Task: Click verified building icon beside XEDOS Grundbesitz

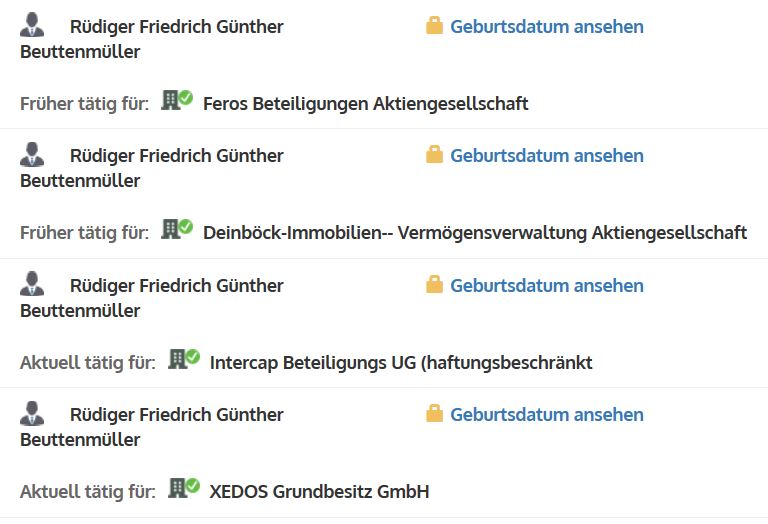Action: pos(184,489)
